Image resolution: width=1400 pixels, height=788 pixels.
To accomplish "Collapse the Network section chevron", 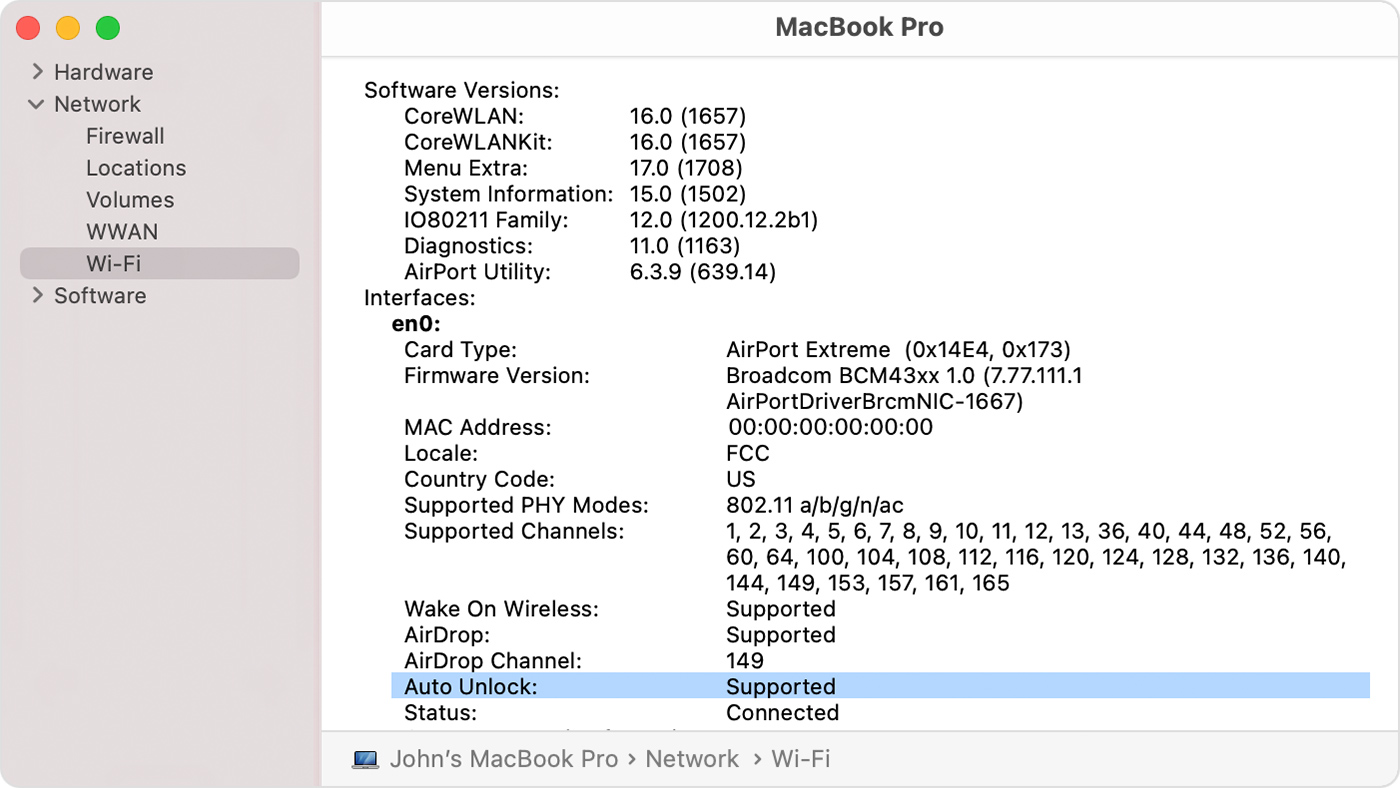I will (37, 104).
